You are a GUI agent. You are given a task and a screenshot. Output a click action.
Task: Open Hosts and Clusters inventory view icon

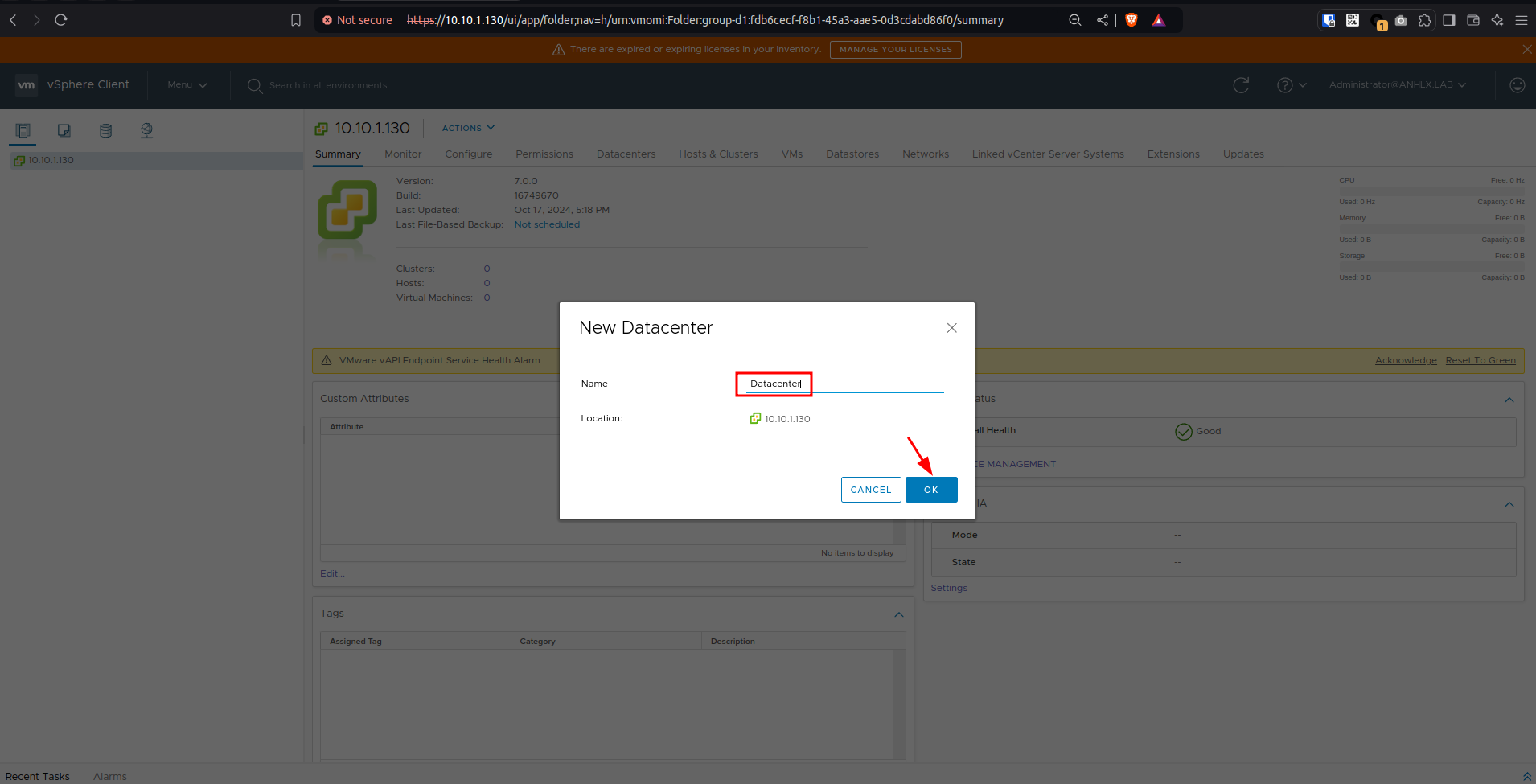pyautogui.click(x=23, y=130)
